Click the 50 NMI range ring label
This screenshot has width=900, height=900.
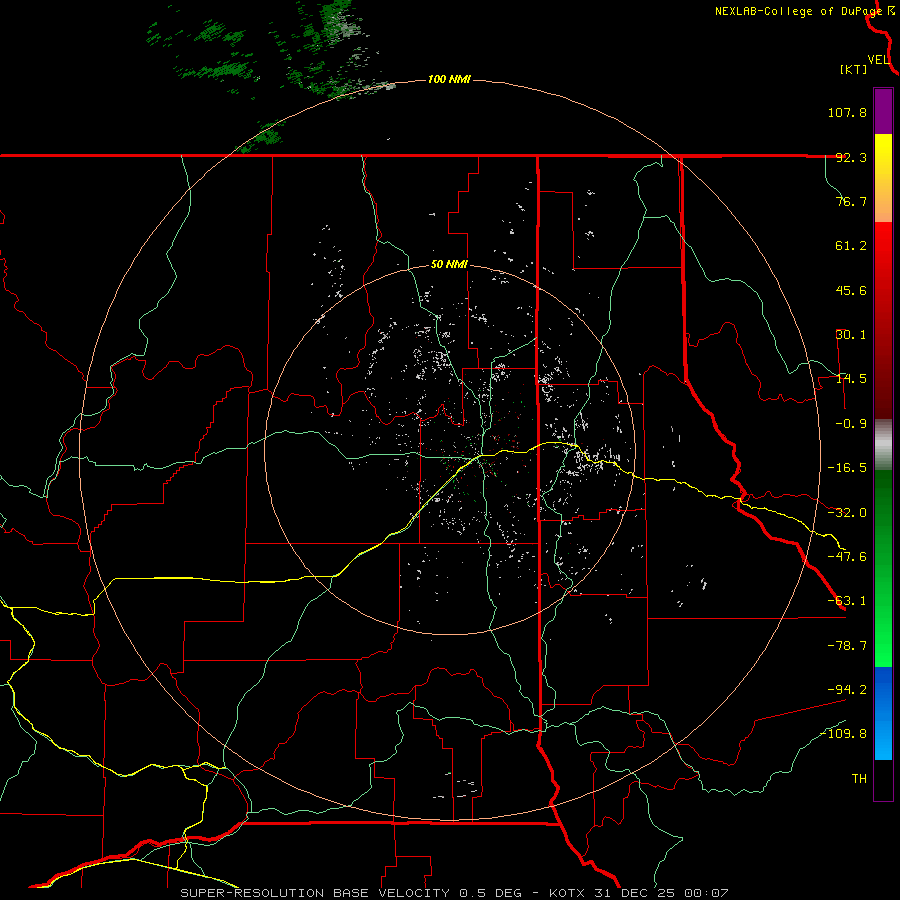point(449,265)
